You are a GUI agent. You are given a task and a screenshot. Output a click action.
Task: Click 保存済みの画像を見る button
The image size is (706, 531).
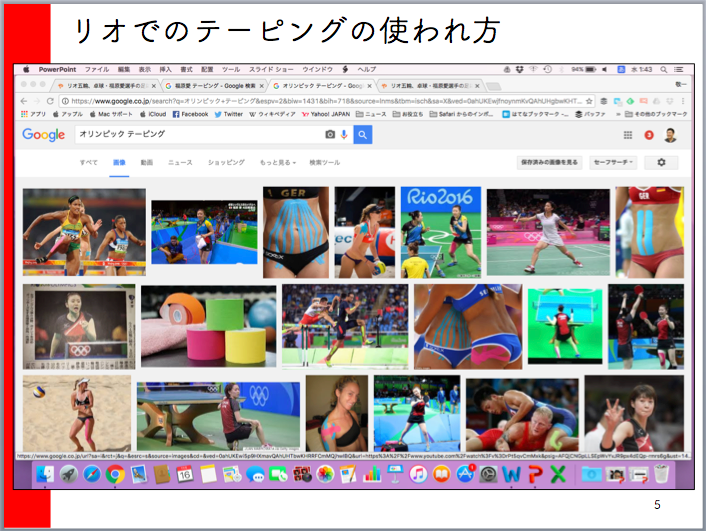549,162
